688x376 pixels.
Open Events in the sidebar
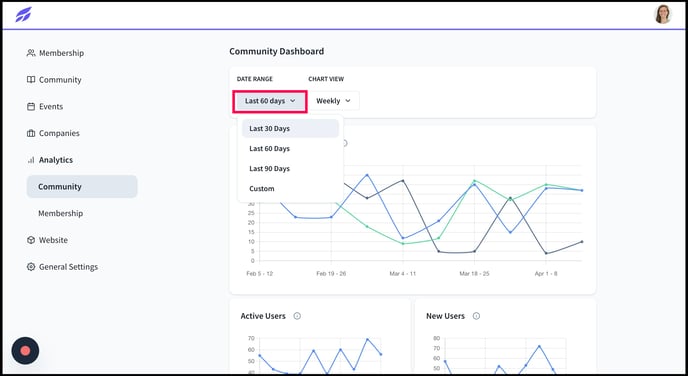[x=51, y=107]
